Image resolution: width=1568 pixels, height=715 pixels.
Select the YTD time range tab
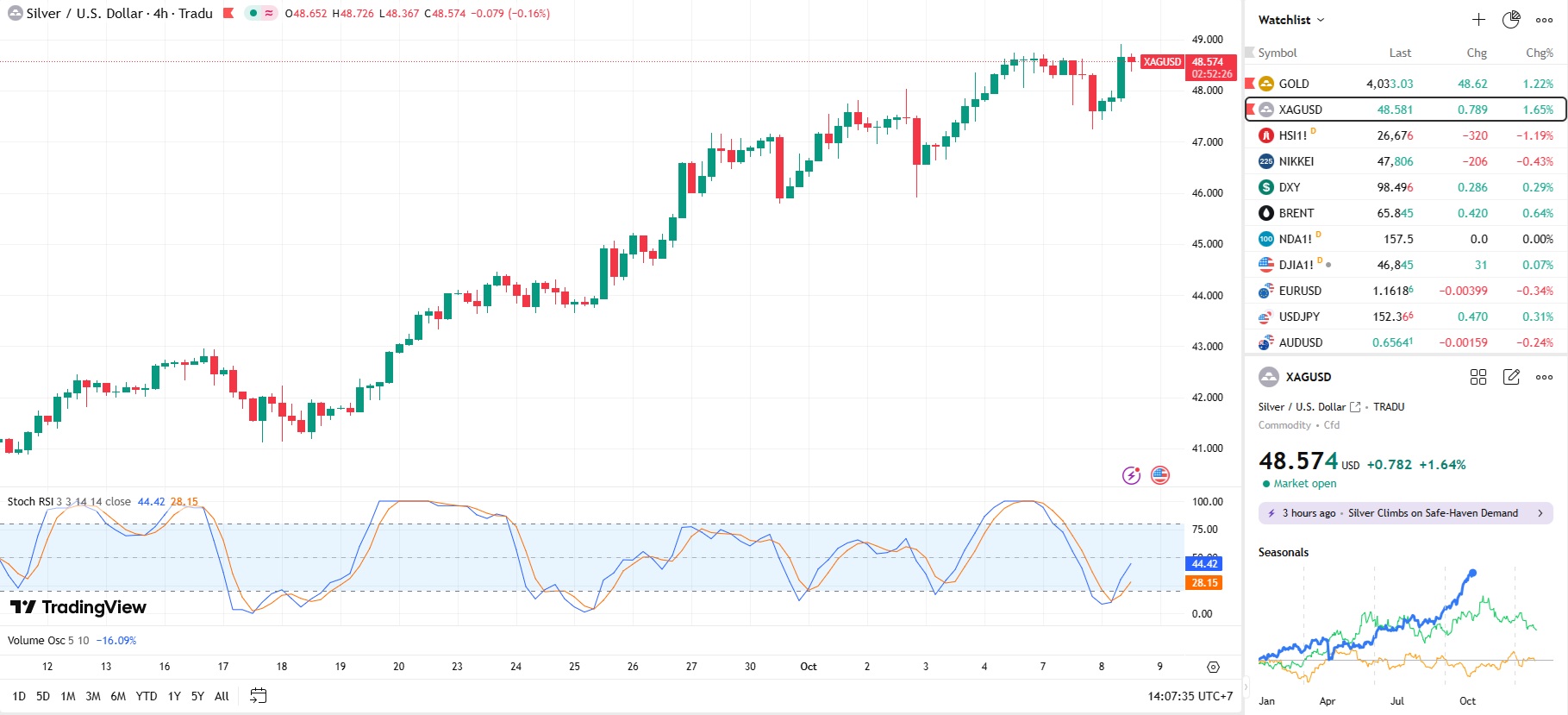point(147,696)
